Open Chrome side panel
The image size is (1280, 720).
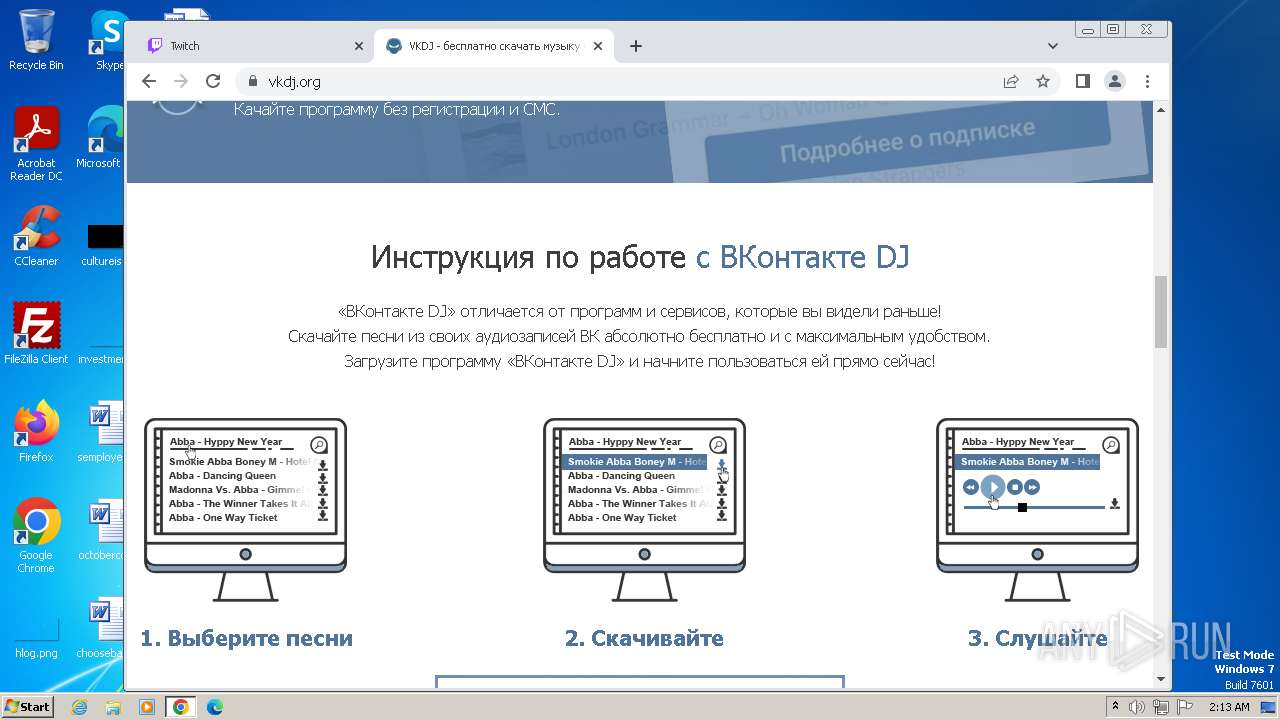[x=1083, y=81]
